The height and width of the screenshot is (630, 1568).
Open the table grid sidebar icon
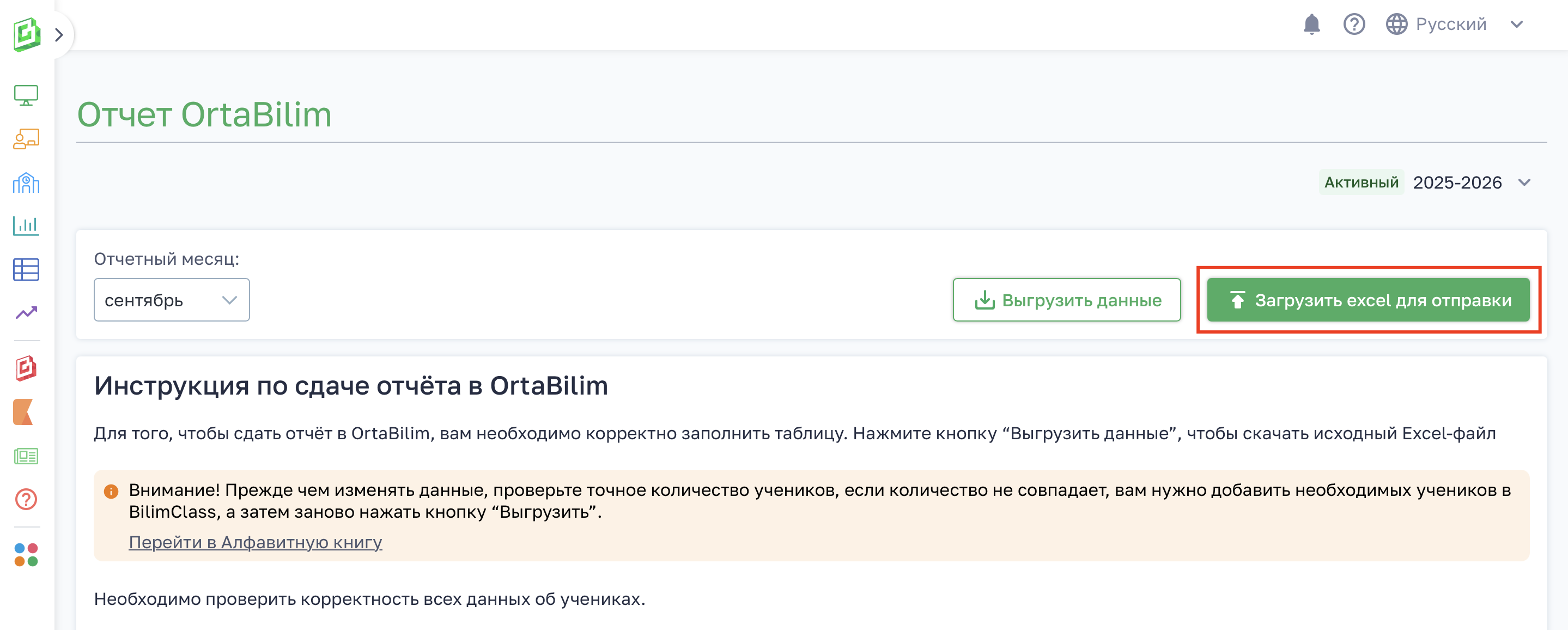pyautogui.click(x=26, y=269)
